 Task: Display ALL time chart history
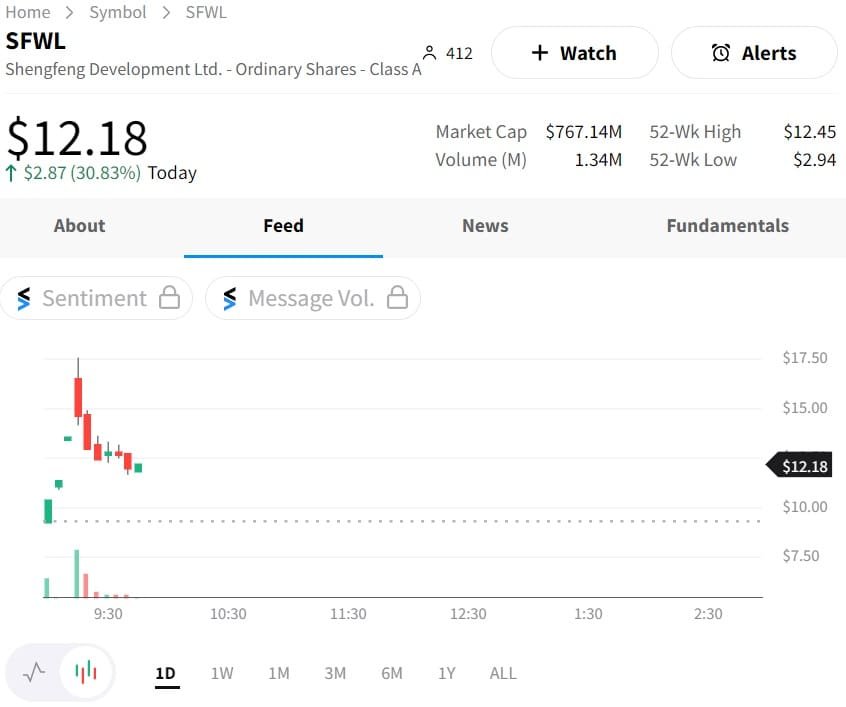[x=503, y=673]
